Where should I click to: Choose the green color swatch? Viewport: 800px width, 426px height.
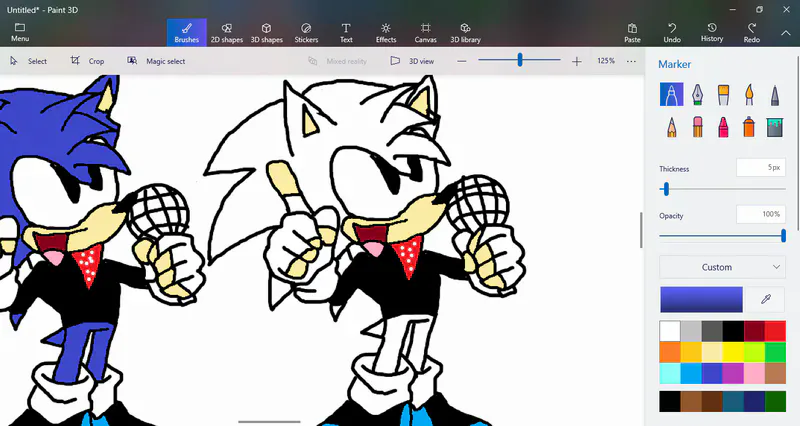[776, 352]
